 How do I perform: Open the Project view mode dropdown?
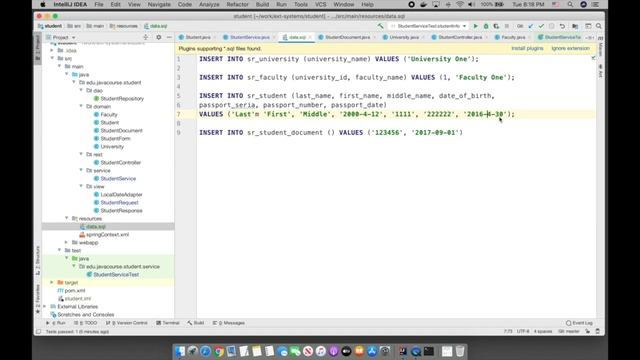click(x=61, y=37)
